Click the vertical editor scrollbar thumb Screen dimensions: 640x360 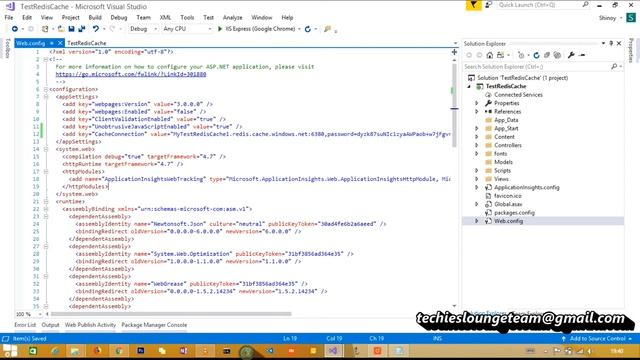[454, 105]
